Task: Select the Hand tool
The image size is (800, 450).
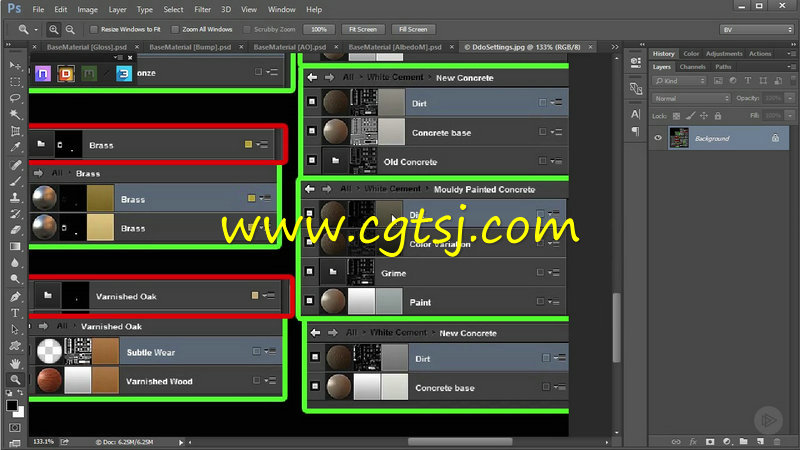Action: click(15, 363)
